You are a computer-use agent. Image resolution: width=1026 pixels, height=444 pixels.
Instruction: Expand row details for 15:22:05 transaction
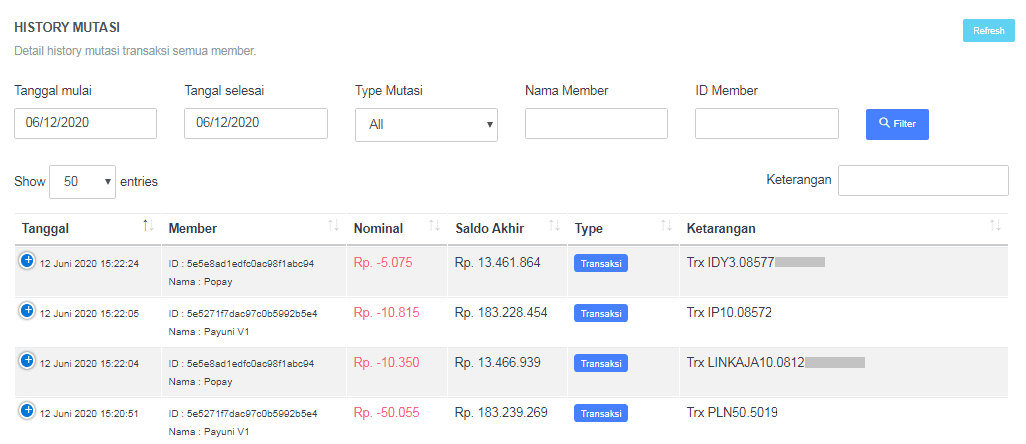pos(28,310)
